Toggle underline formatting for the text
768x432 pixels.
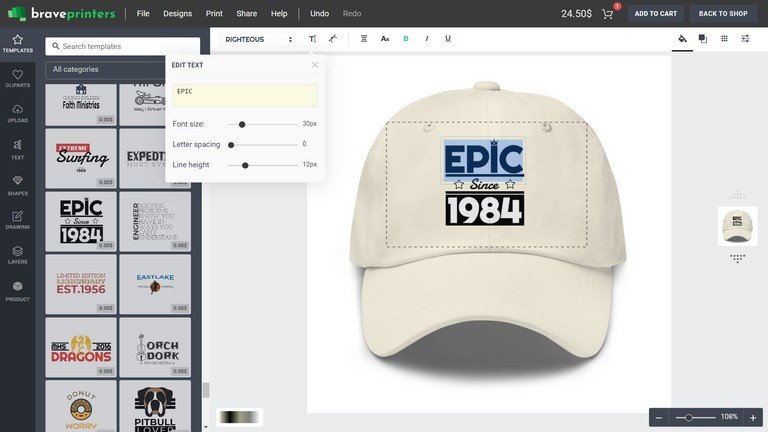[448, 39]
